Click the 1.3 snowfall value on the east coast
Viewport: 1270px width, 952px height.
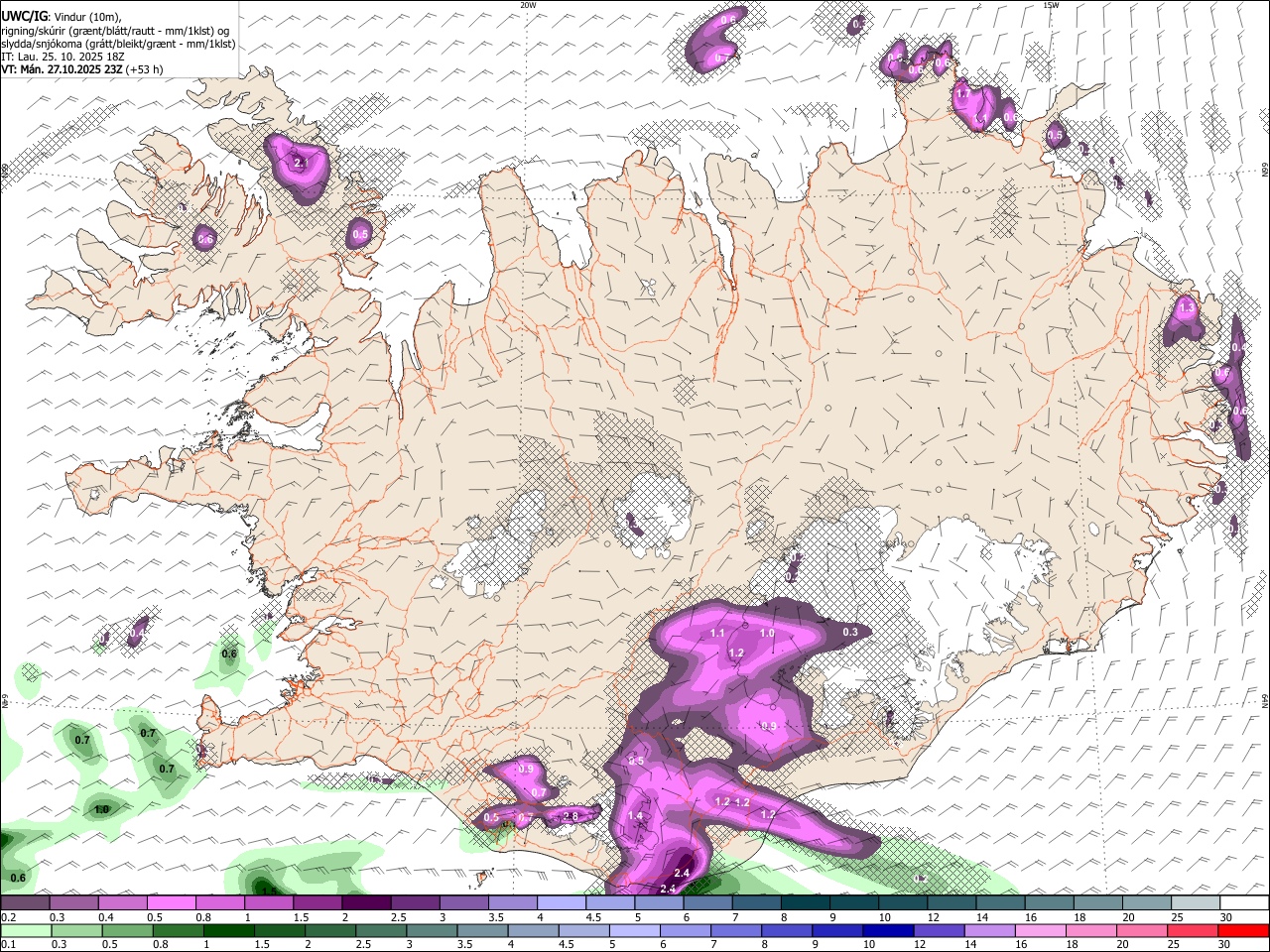pyautogui.click(x=1187, y=308)
